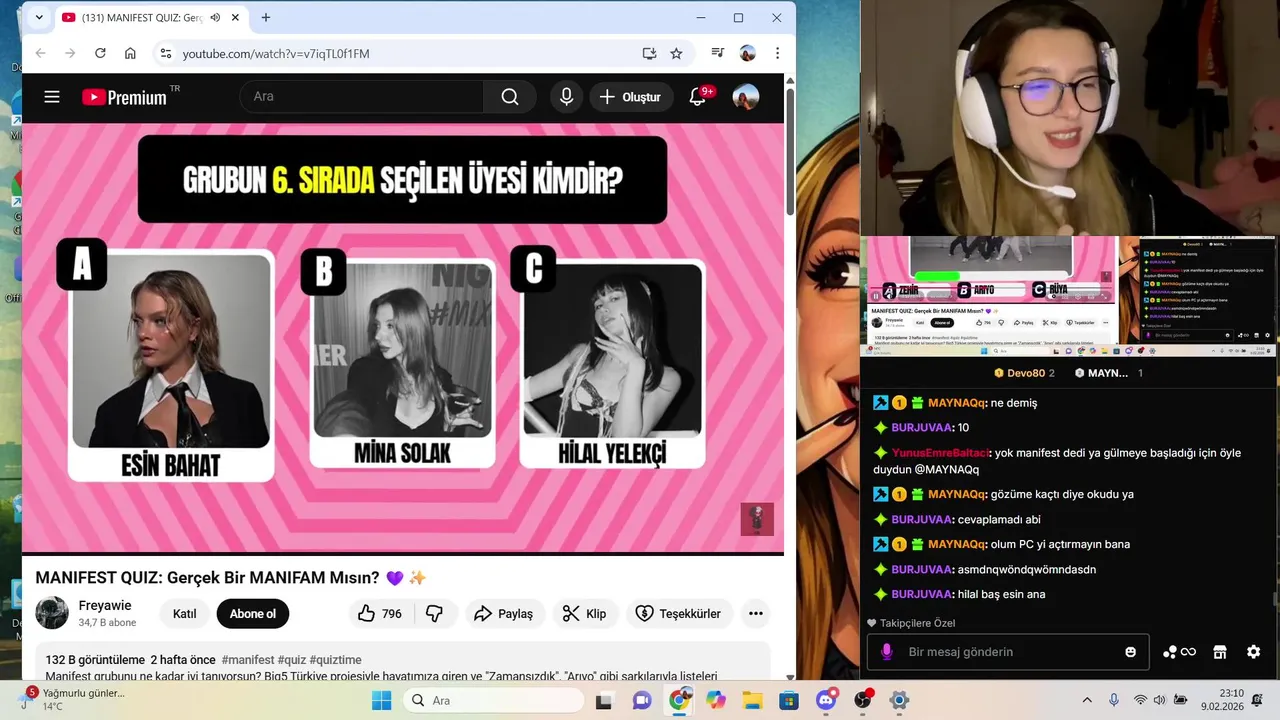The width and height of the screenshot is (1280, 720).
Task: Open the #quiztime hashtag link
Action: point(336,660)
